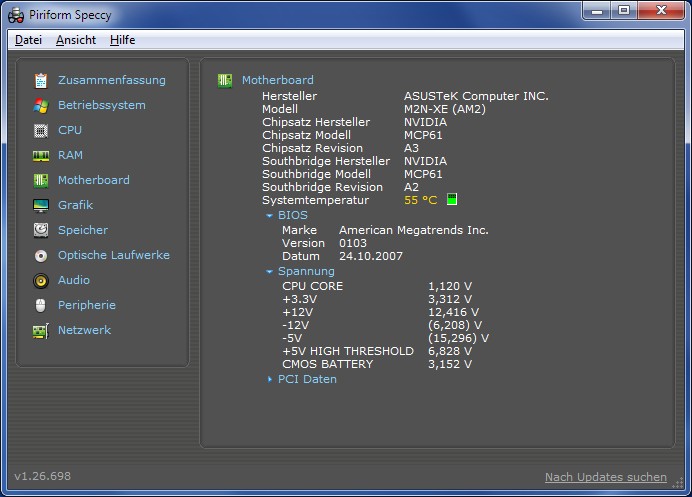Click the 55 °C temperature value
The image size is (692, 497).
[x=421, y=200]
